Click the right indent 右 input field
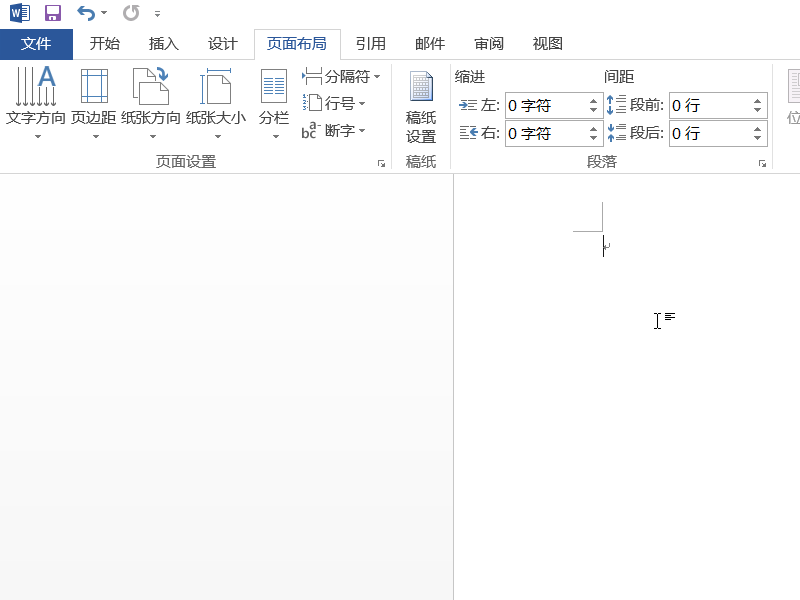Screen dimensions: 800x600 (554, 134)
